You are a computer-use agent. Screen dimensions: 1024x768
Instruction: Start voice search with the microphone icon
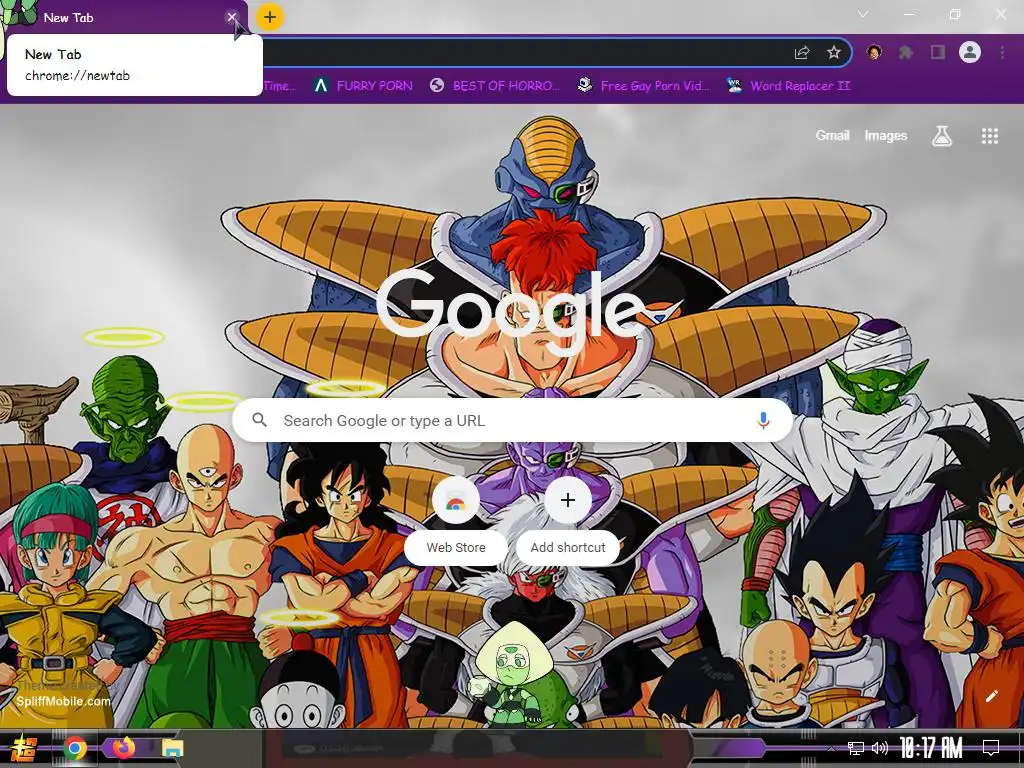(763, 421)
